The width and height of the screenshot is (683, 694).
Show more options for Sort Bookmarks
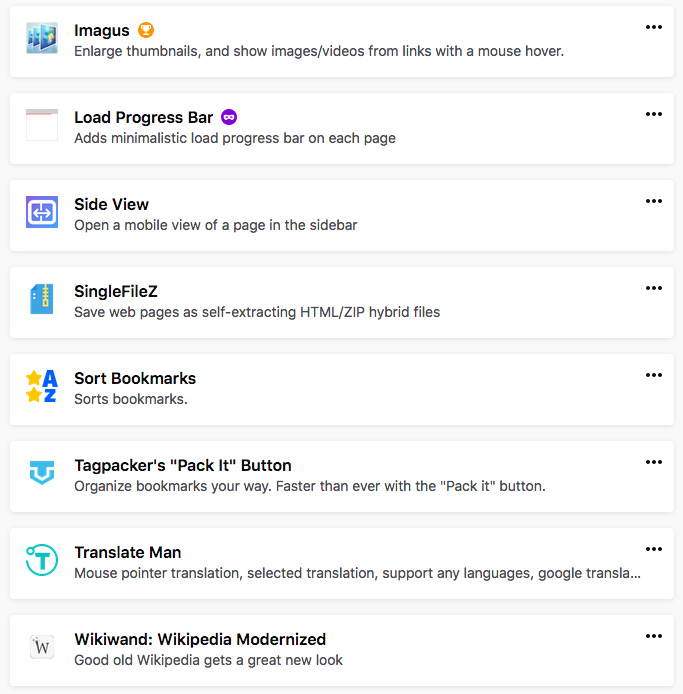654,376
